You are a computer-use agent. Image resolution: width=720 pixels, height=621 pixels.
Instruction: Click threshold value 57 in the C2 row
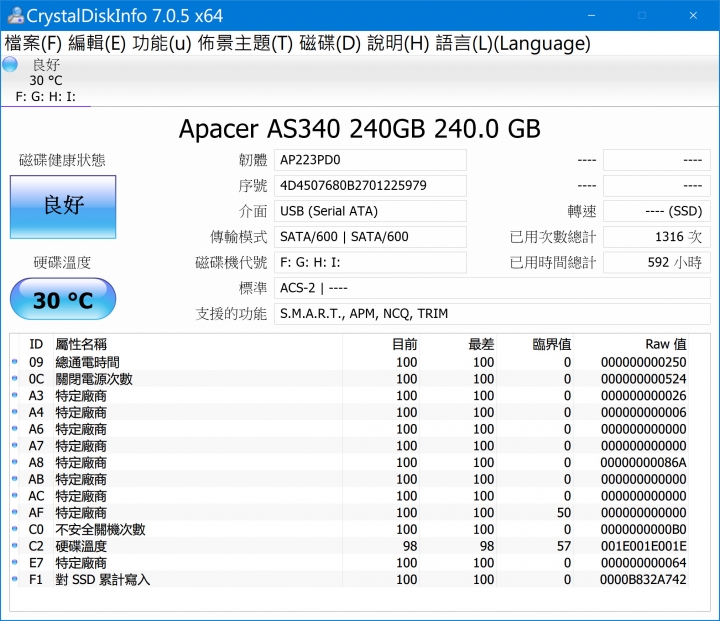[564, 546]
